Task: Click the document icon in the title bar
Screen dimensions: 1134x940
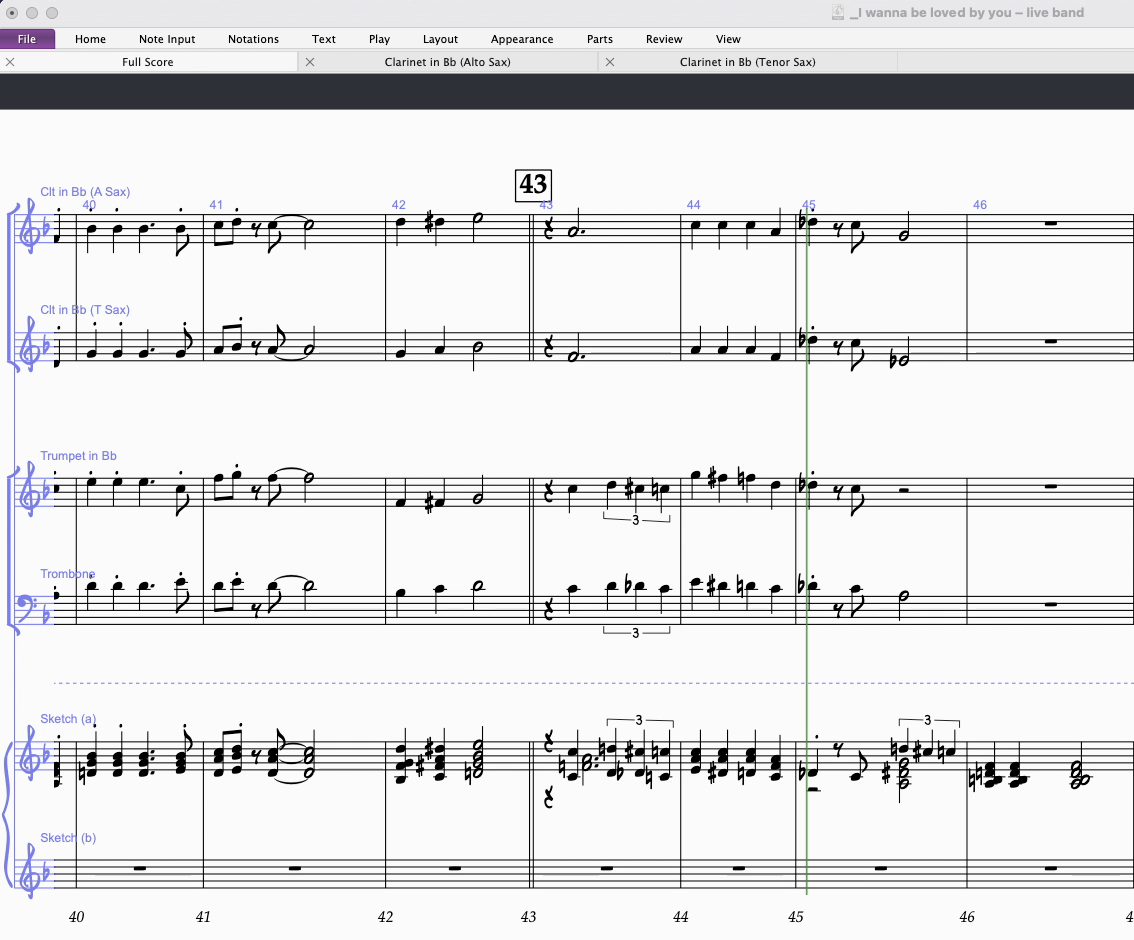Action: pos(838,13)
